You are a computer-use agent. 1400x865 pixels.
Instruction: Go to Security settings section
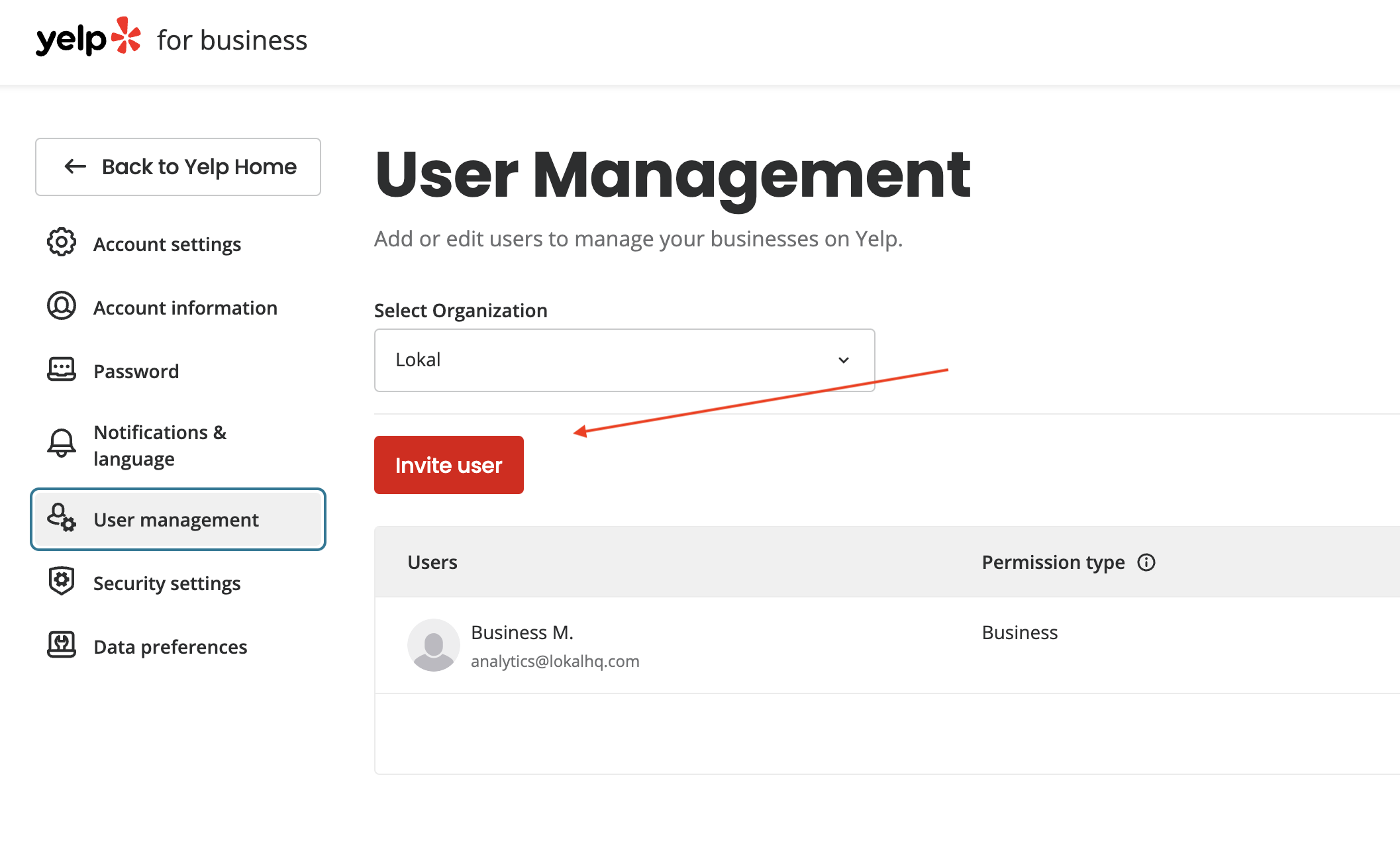[x=167, y=584]
